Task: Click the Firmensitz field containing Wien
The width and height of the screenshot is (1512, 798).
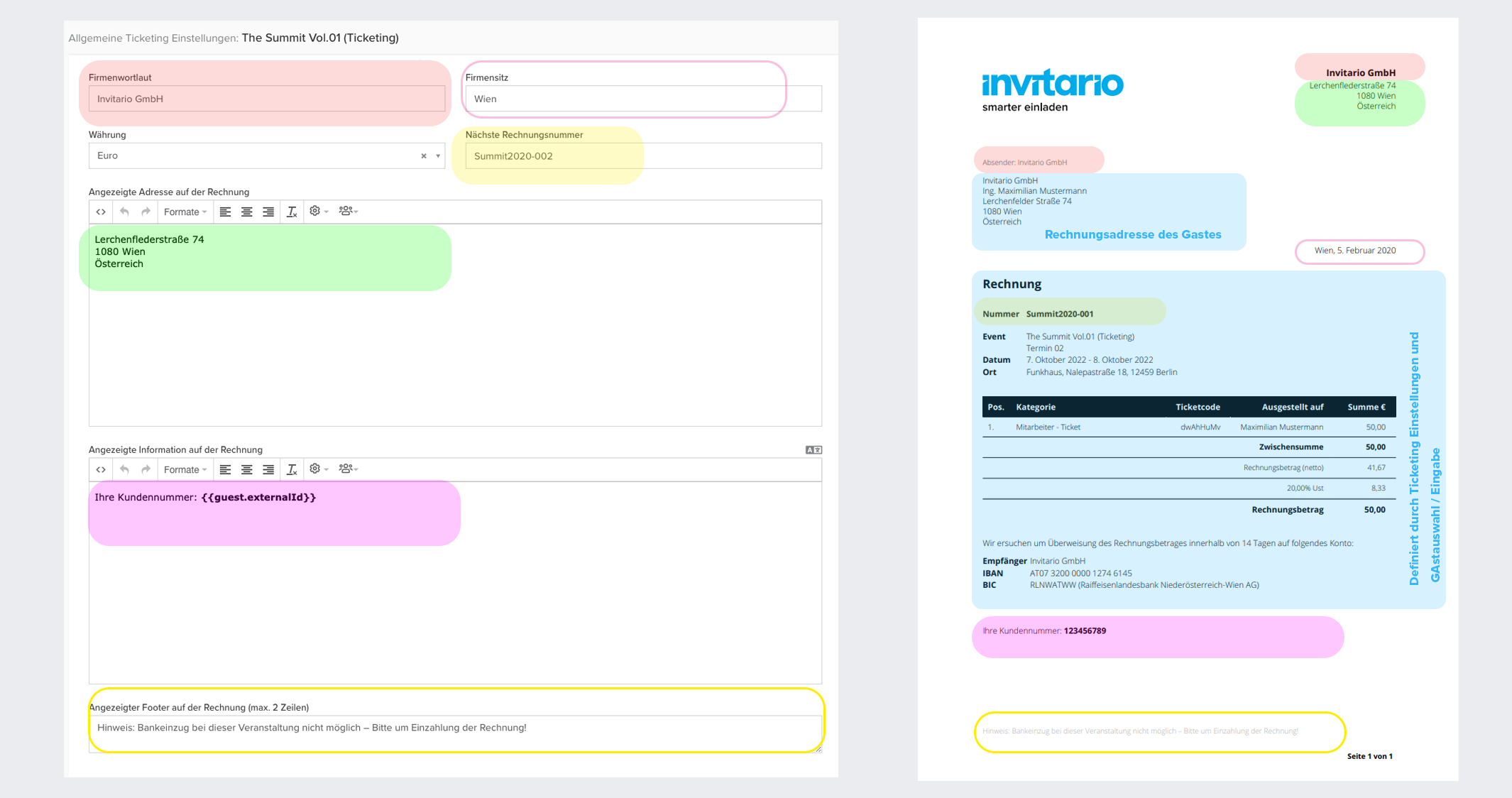Action: (x=642, y=99)
